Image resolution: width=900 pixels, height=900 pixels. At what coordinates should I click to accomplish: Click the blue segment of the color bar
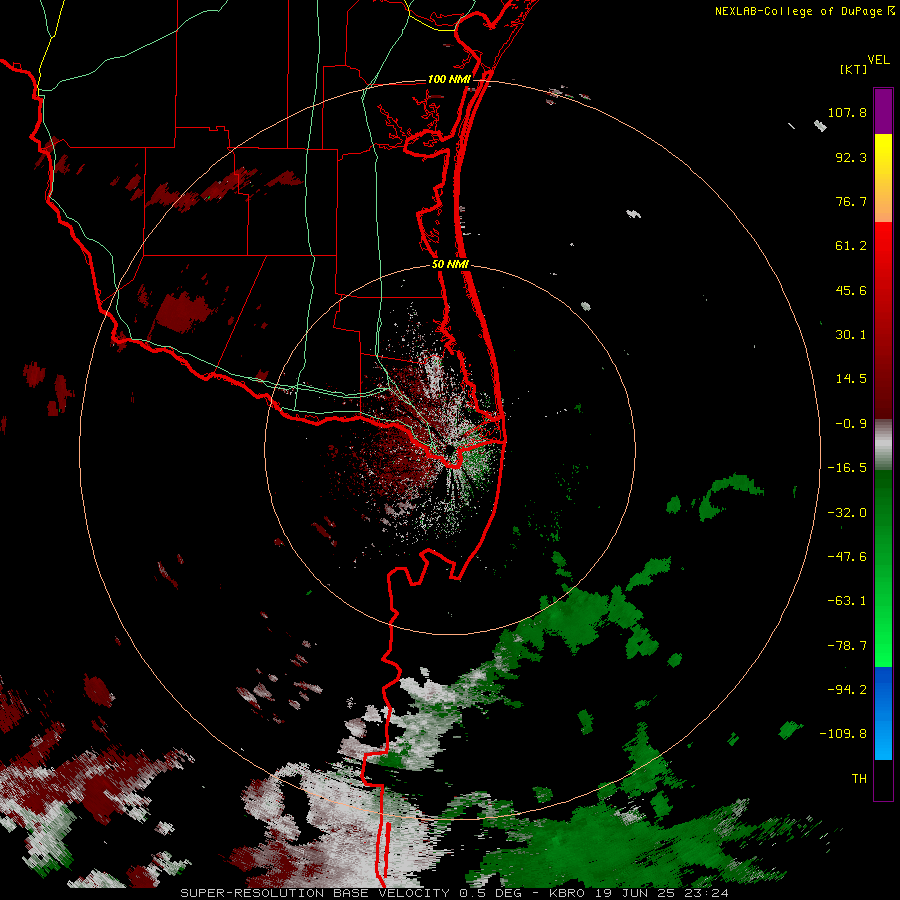[x=883, y=713]
